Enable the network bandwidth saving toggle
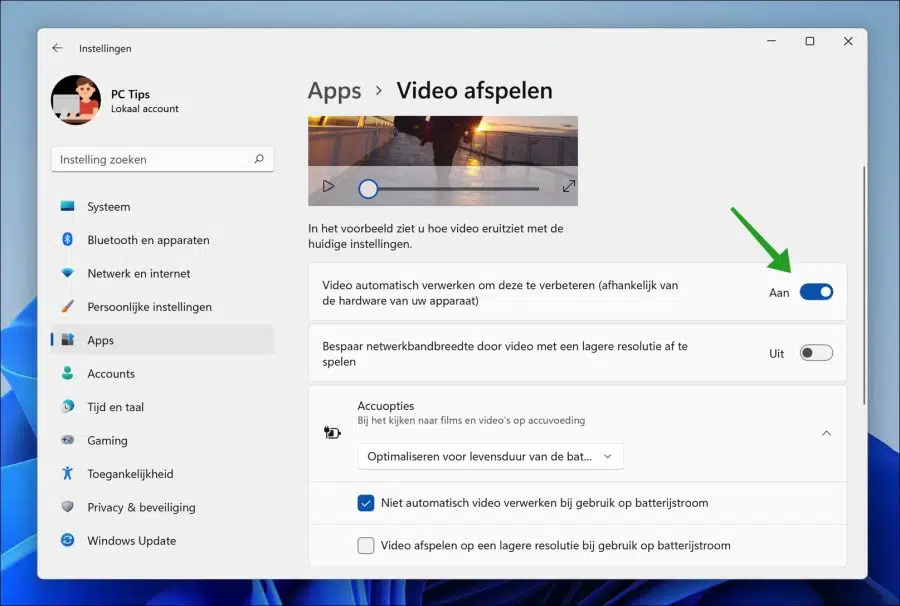900x606 pixels. point(816,353)
